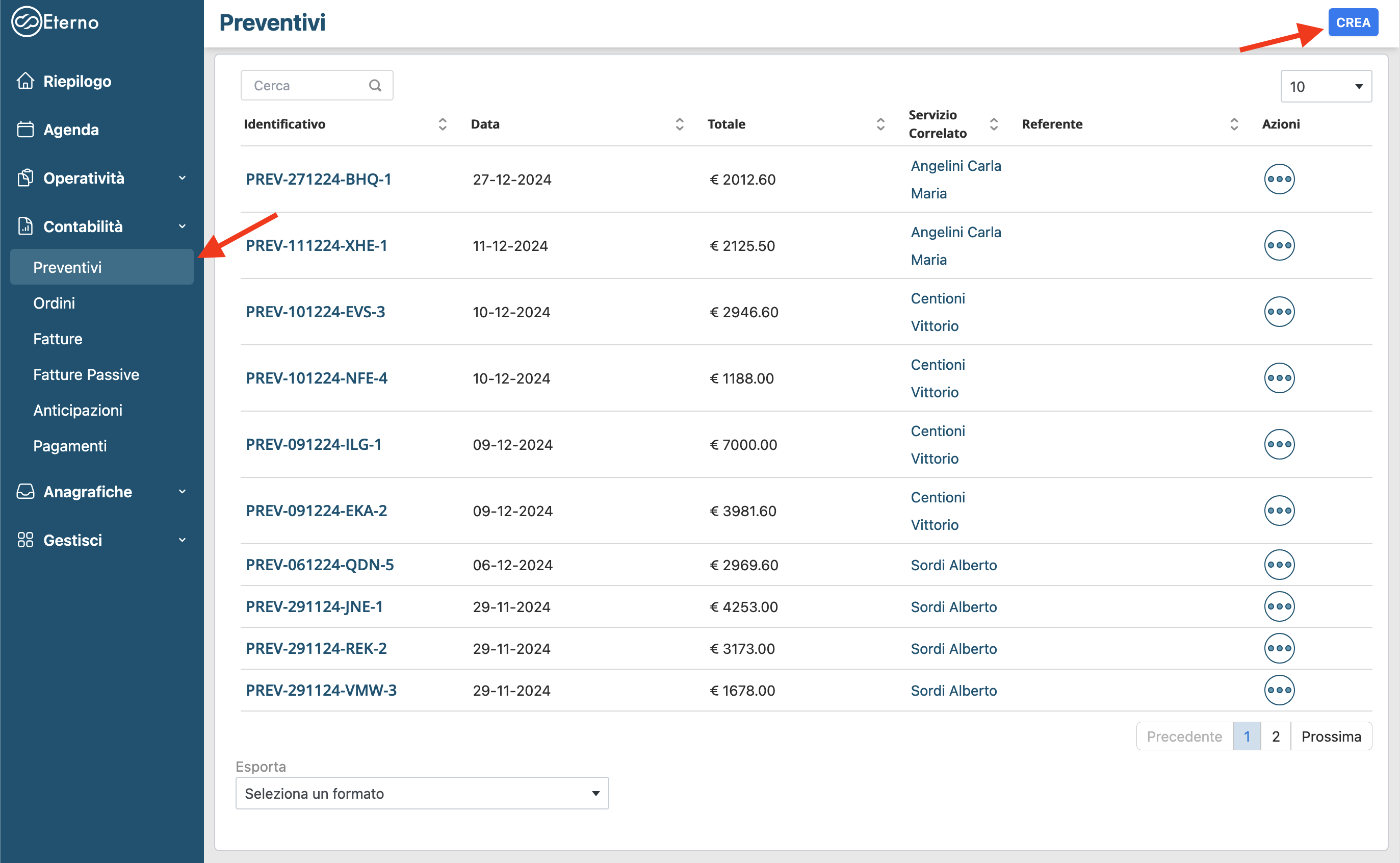Select Ordini under Contabilità
This screenshot has height=863, width=1400.
pos(54,303)
